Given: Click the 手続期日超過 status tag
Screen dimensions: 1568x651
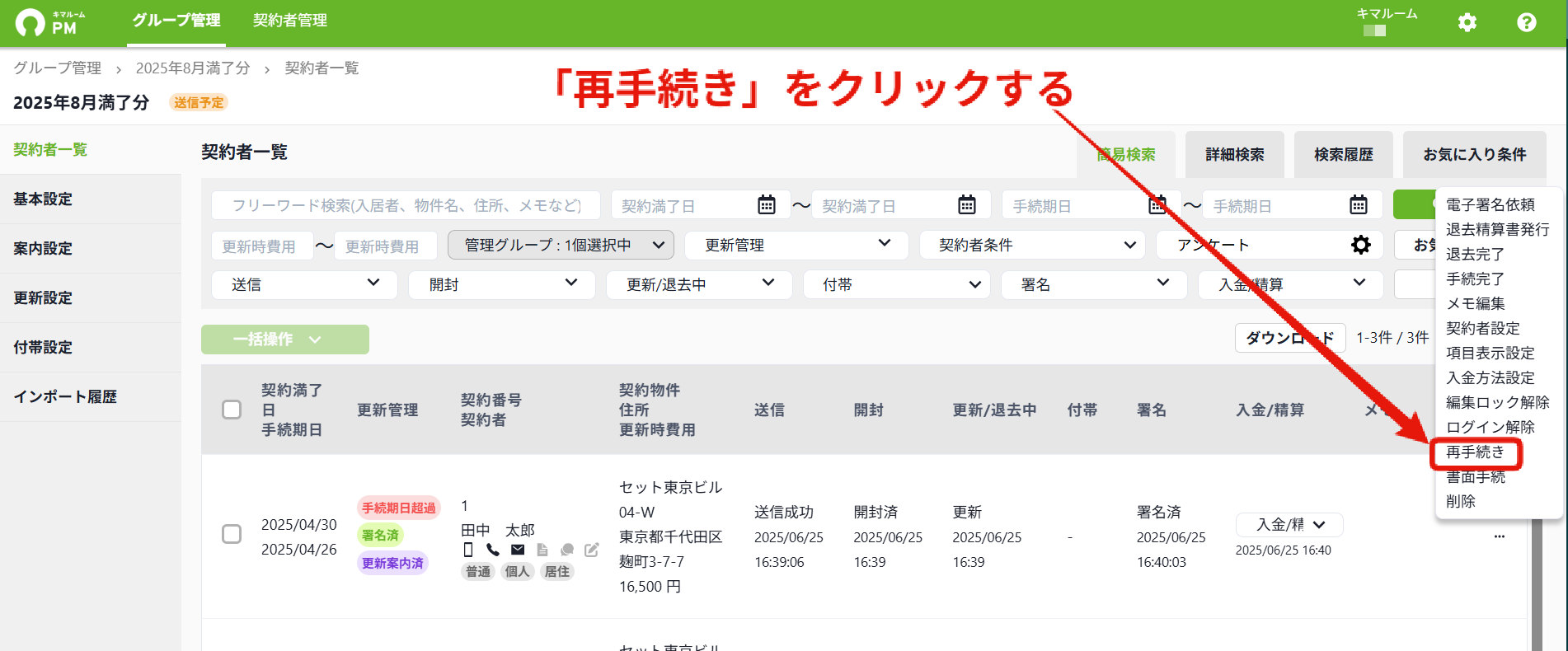Looking at the screenshot, I should click(399, 508).
